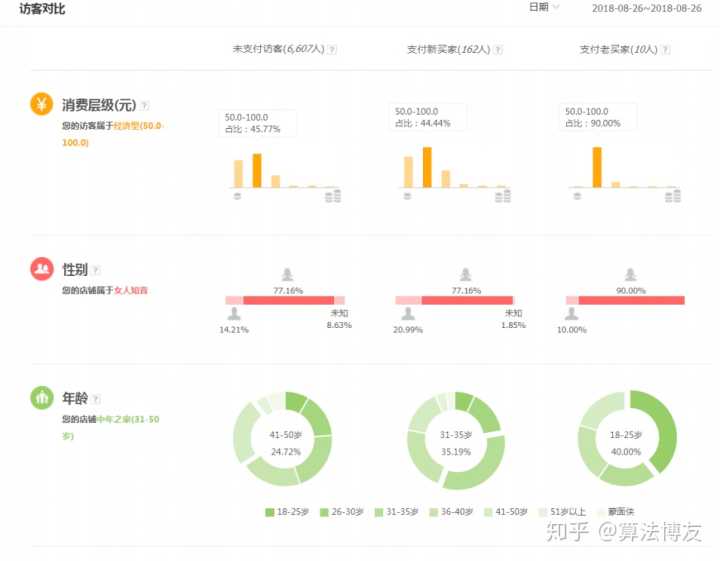Click the yen icon beside 消费层级
Image resolution: width=720 pixels, height=561 pixels.
[41, 104]
